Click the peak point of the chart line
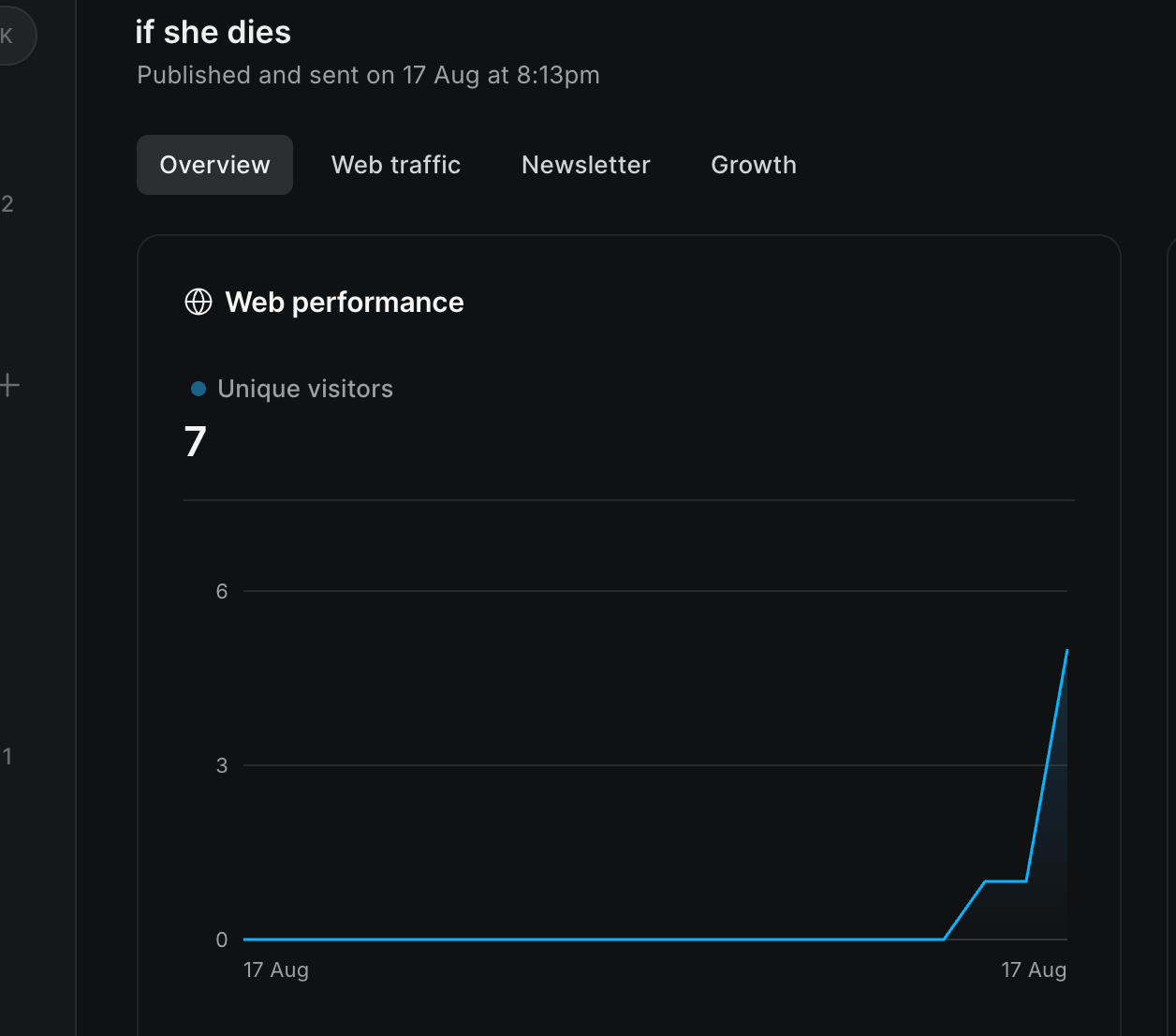Screen dimensions: 1176x1036 coord(1066,650)
